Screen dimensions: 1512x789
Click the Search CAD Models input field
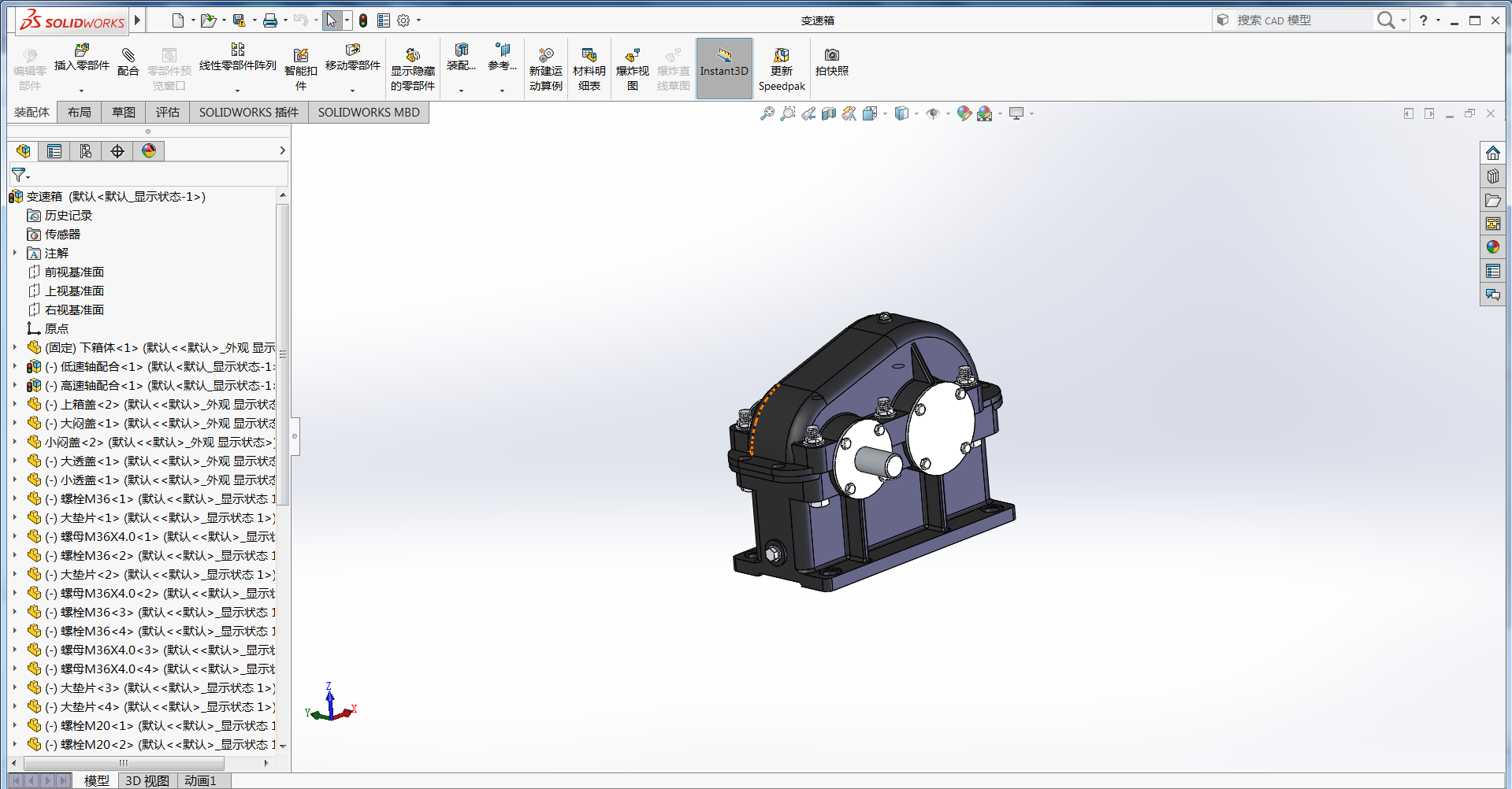[1300, 20]
